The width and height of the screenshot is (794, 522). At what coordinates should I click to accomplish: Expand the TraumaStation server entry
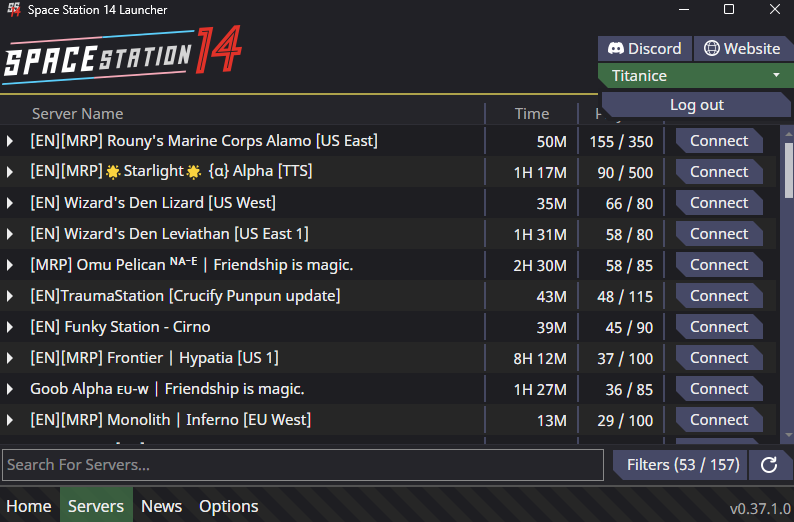tap(10, 296)
